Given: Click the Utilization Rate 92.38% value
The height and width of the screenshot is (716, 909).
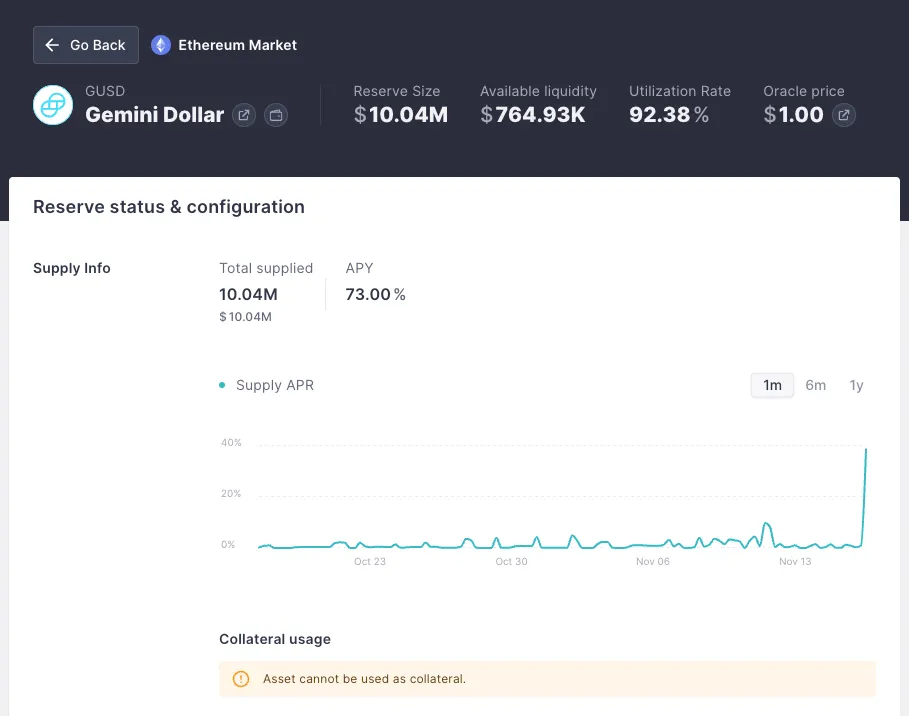Looking at the screenshot, I should [x=669, y=115].
